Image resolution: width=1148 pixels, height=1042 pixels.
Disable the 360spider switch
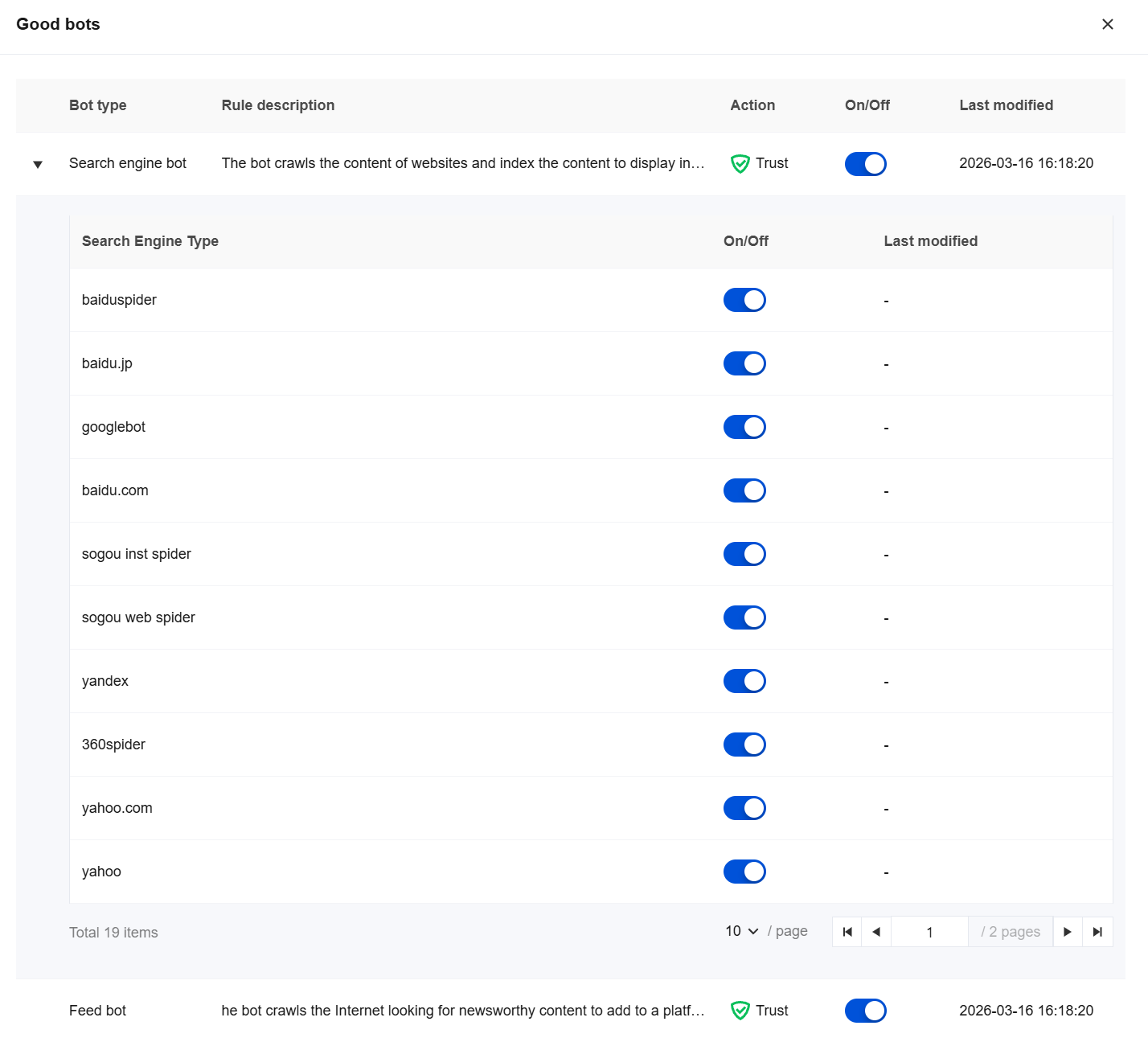744,745
